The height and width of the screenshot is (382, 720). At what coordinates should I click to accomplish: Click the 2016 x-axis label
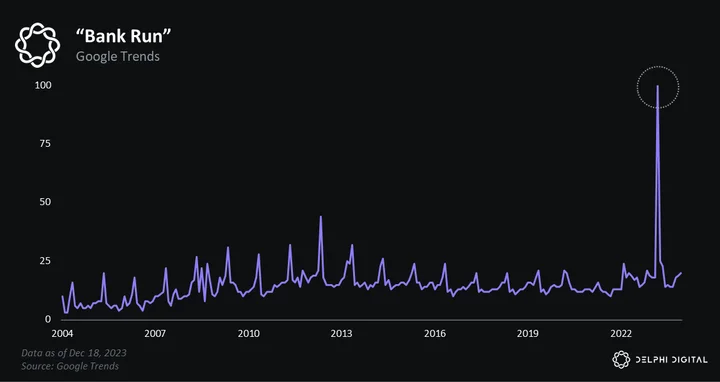pyautogui.click(x=435, y=333)
